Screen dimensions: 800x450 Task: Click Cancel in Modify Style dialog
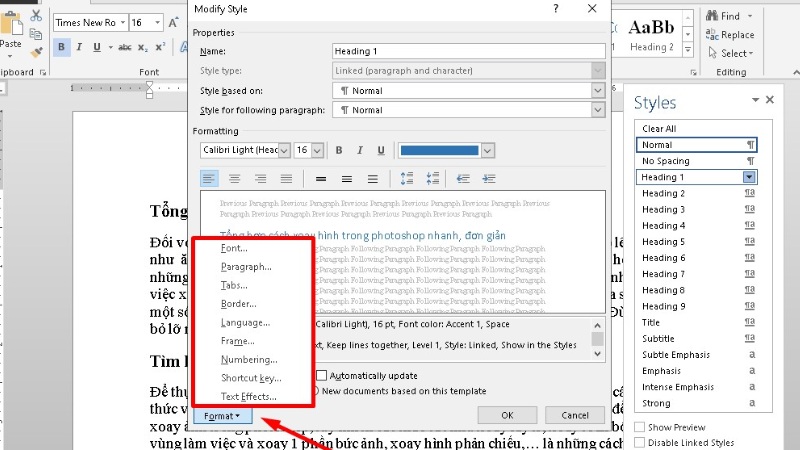575,415
